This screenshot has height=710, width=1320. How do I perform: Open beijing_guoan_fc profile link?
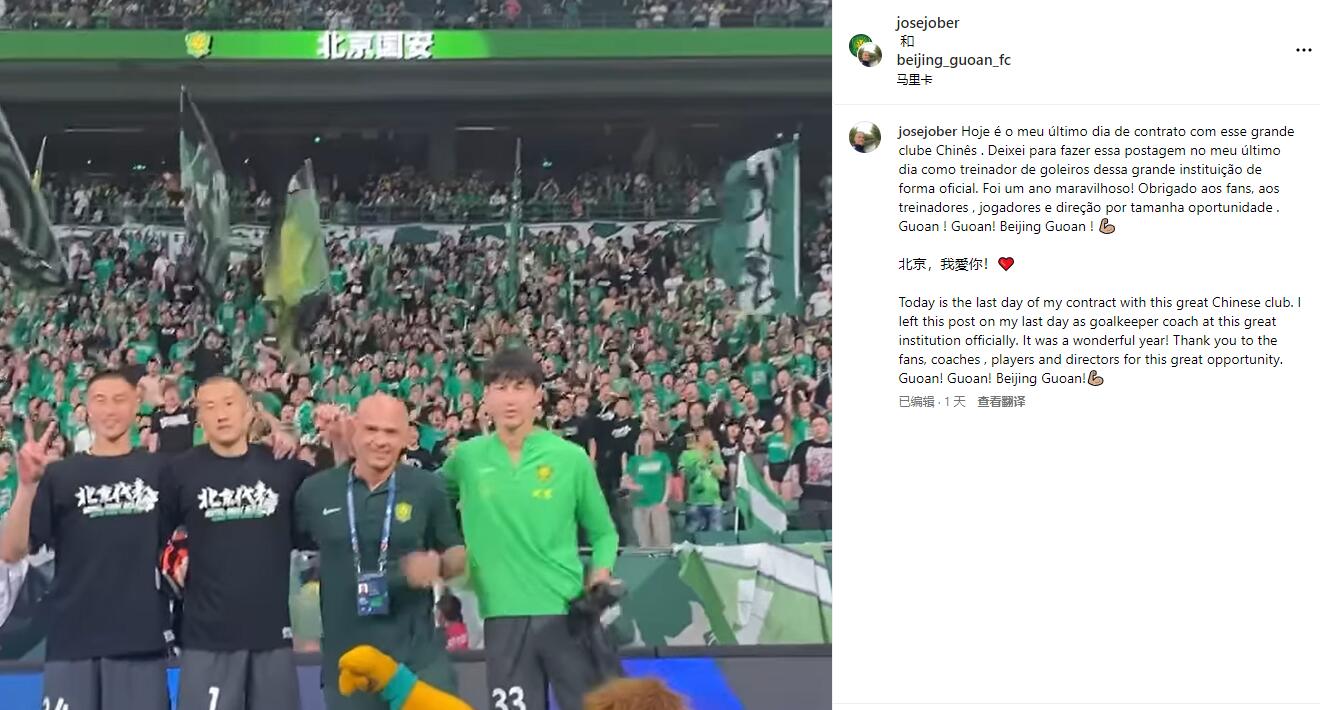[953, 60]
